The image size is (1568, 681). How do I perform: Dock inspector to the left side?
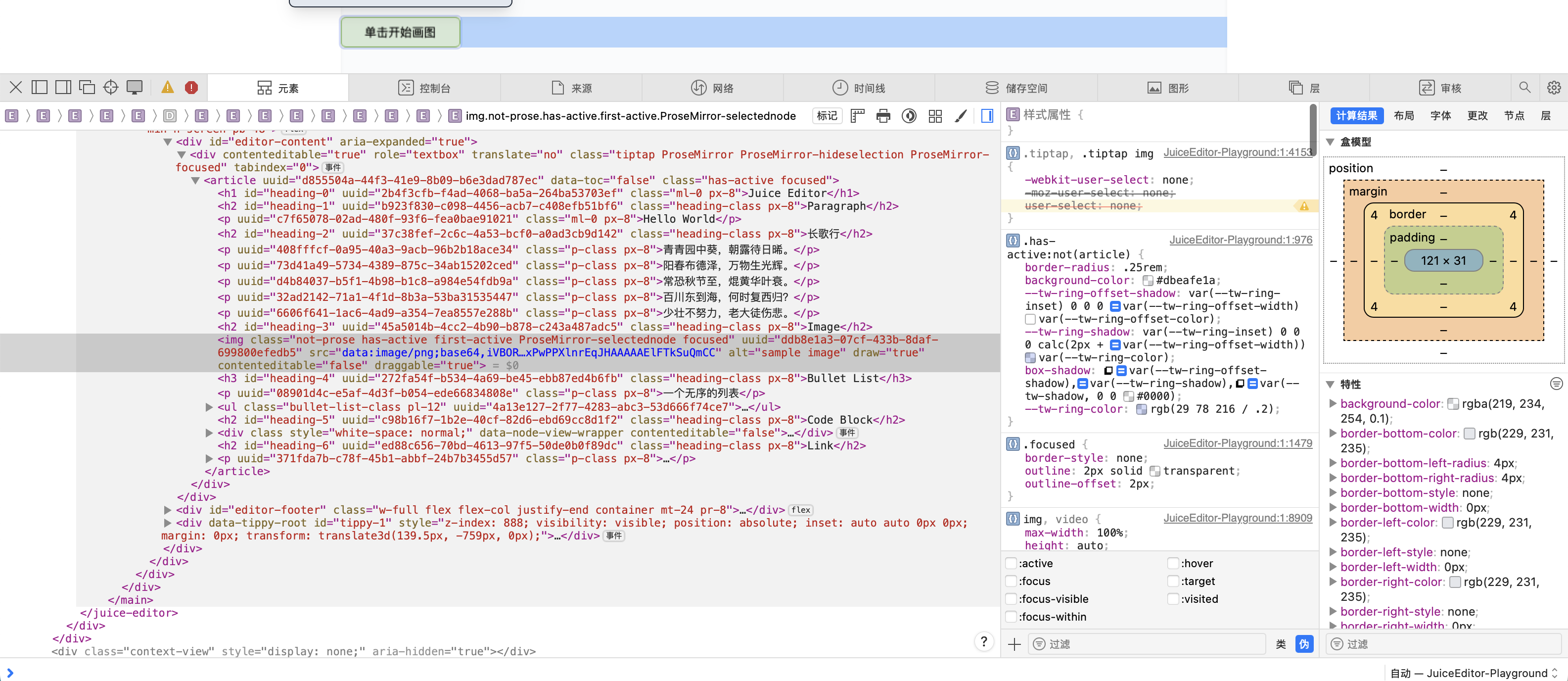pos(40,88)
